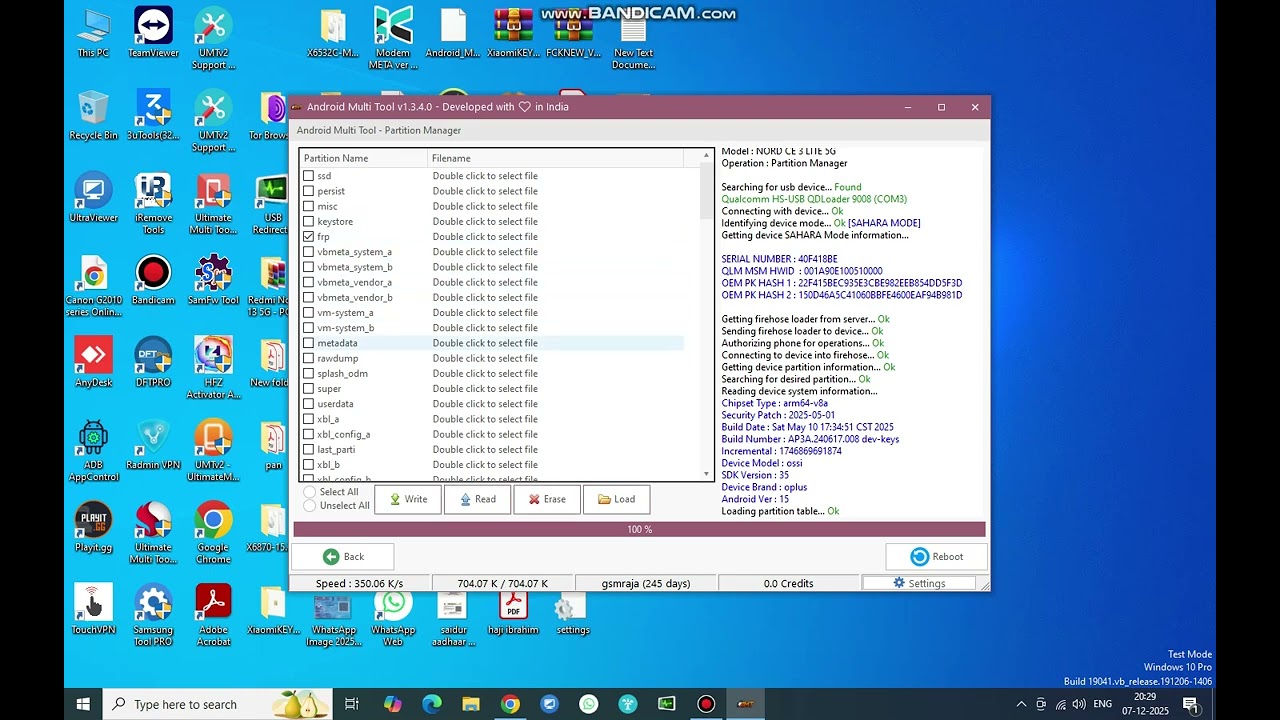This screenshot has width=1280, height=720.
Task: Select the 3uTools desktop shortcut
Action: 153,116
